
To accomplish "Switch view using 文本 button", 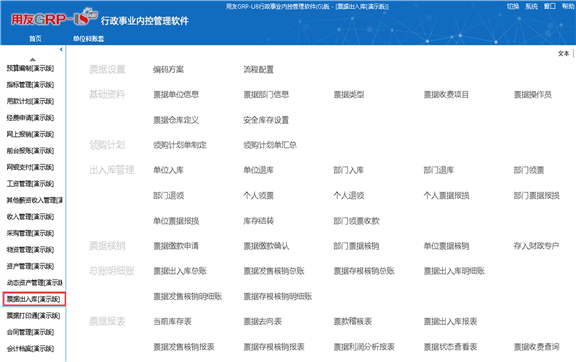I will click(x=564, y=54).
